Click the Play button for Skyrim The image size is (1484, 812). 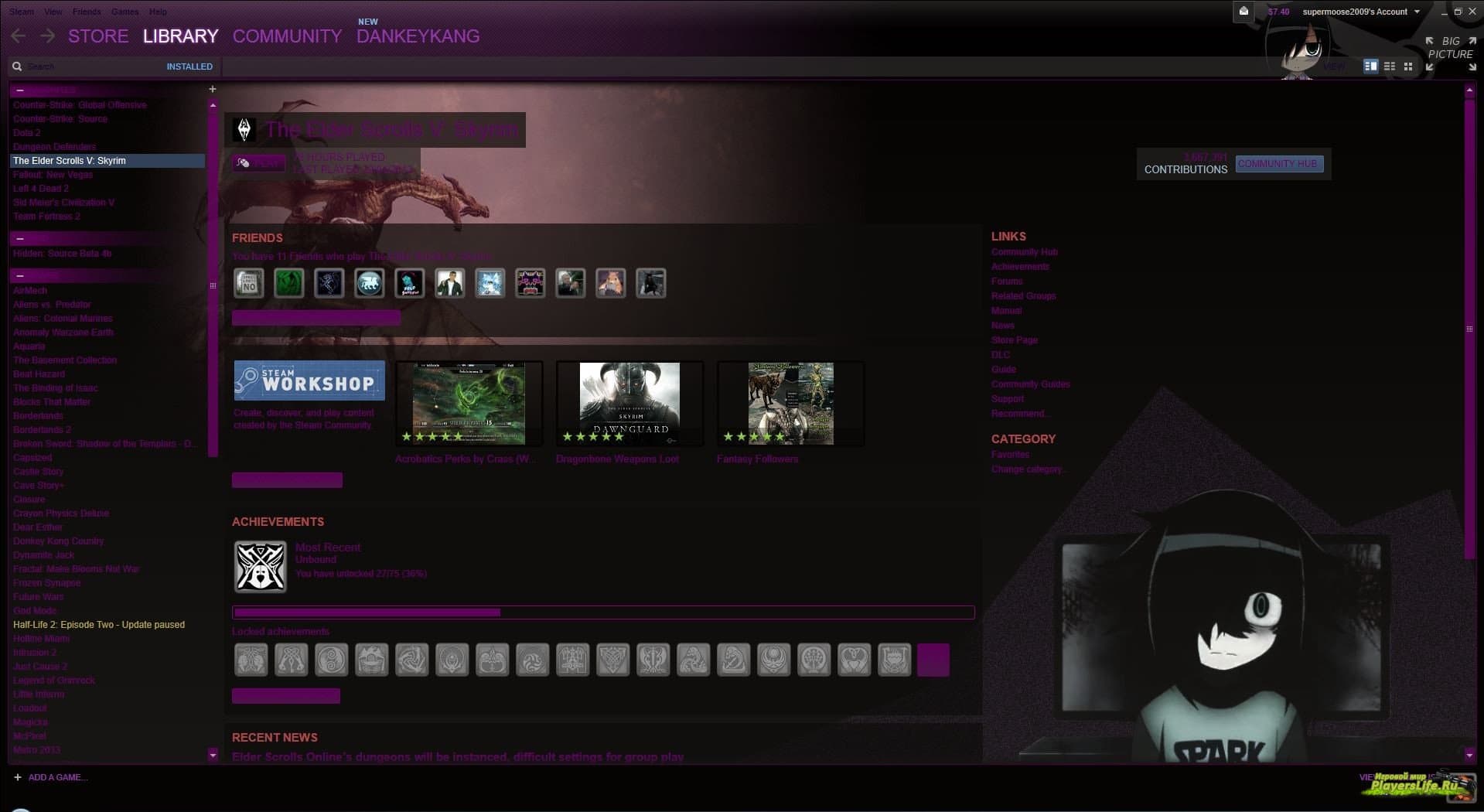pos(259,163)
